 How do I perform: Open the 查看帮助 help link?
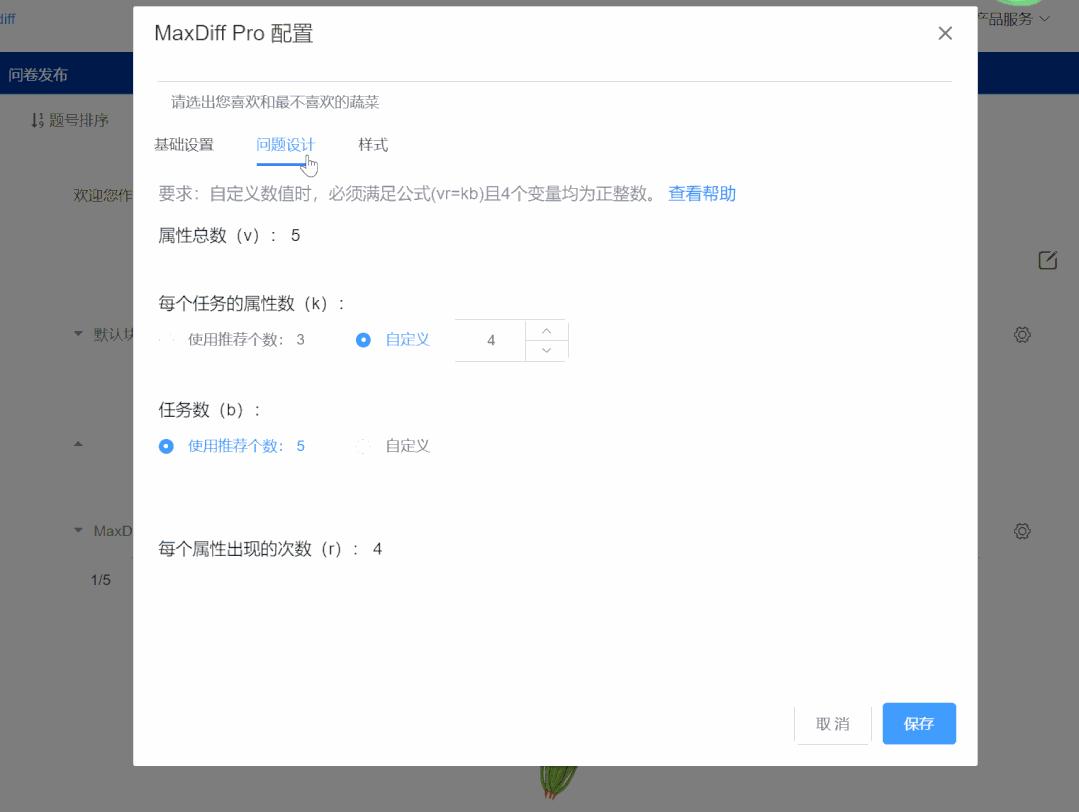(x=701, y=193)
